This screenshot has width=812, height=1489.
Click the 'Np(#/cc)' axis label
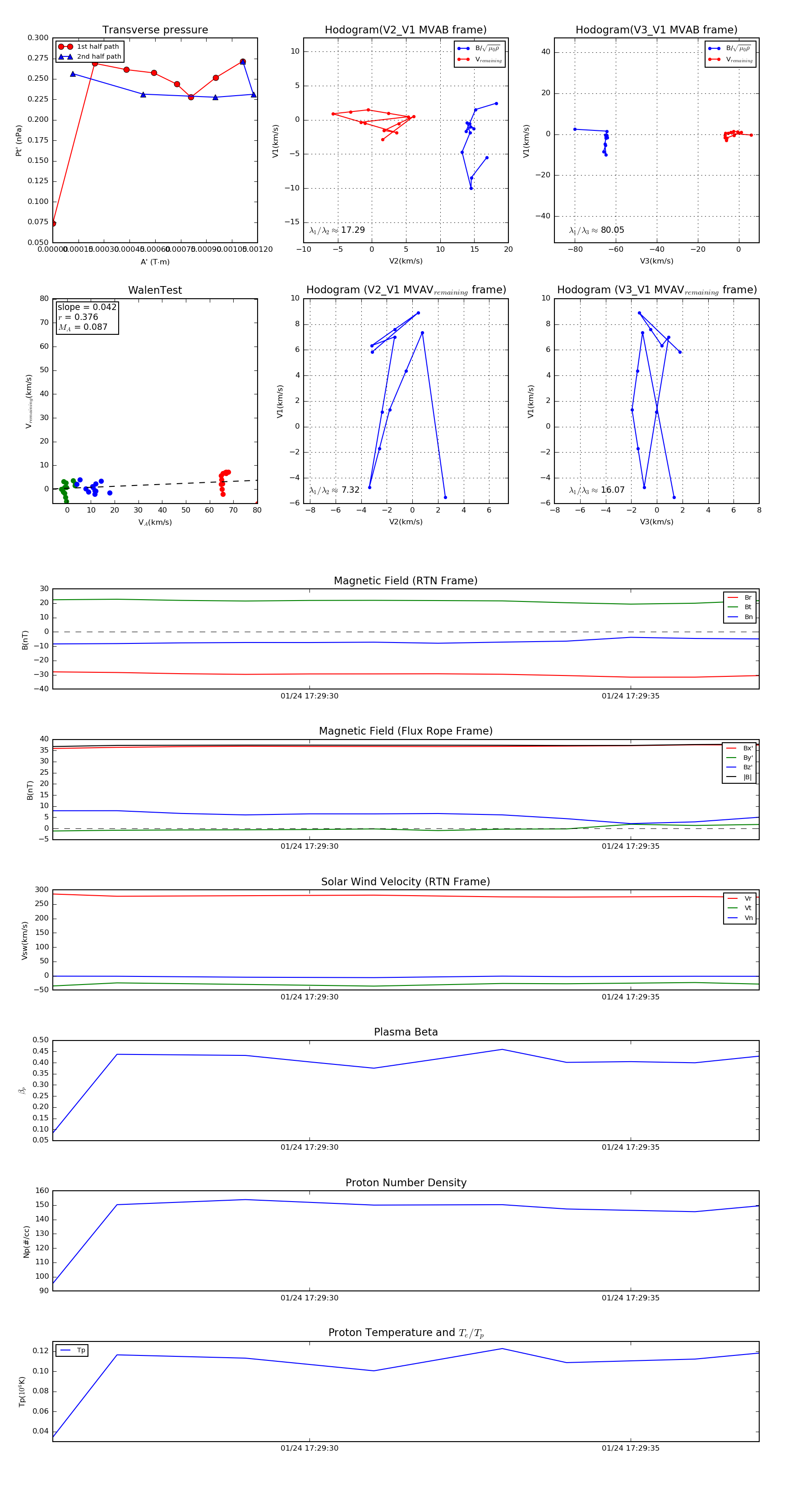[x=26, y=1242]
